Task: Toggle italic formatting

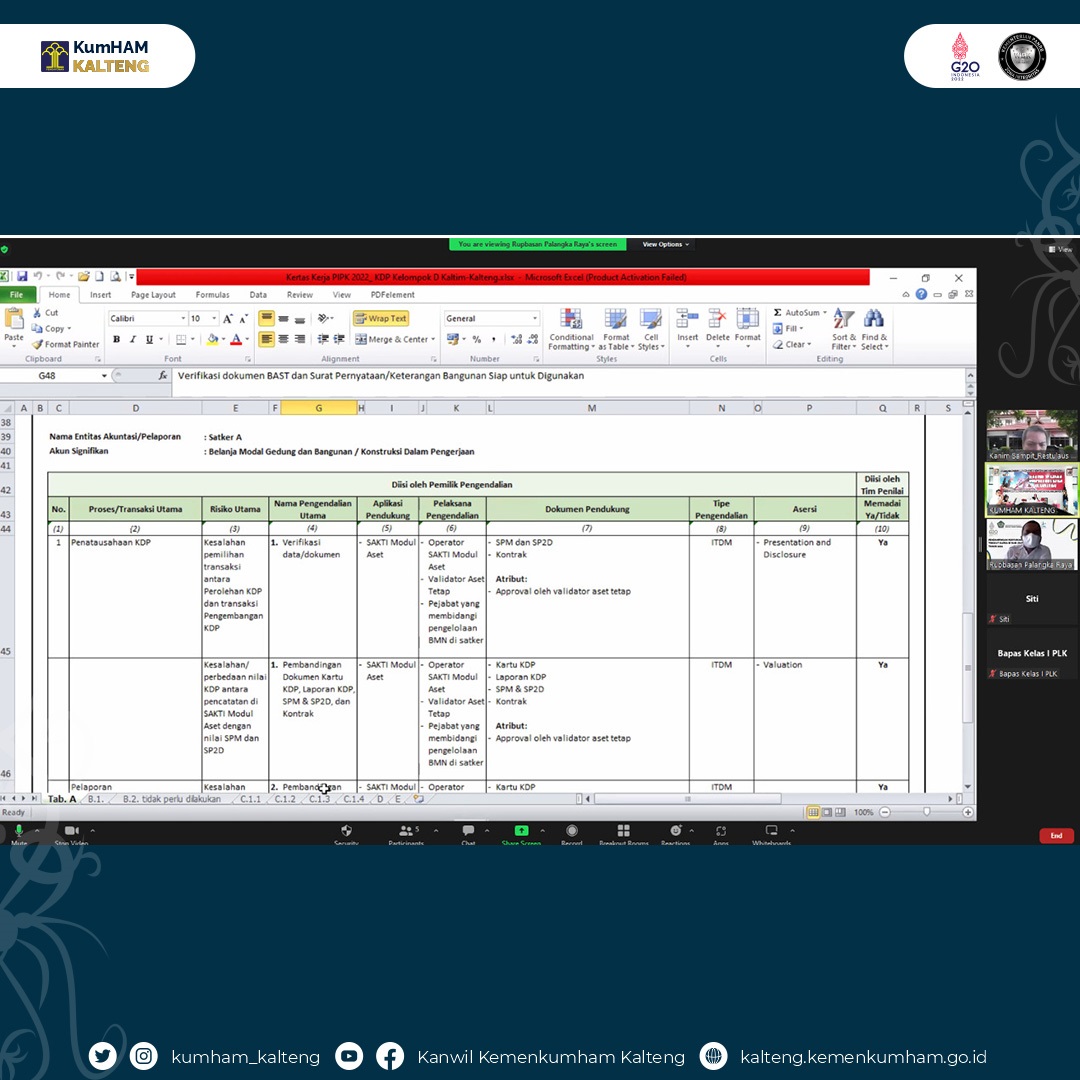Action: pyautogui.click(x=132, y=340)
